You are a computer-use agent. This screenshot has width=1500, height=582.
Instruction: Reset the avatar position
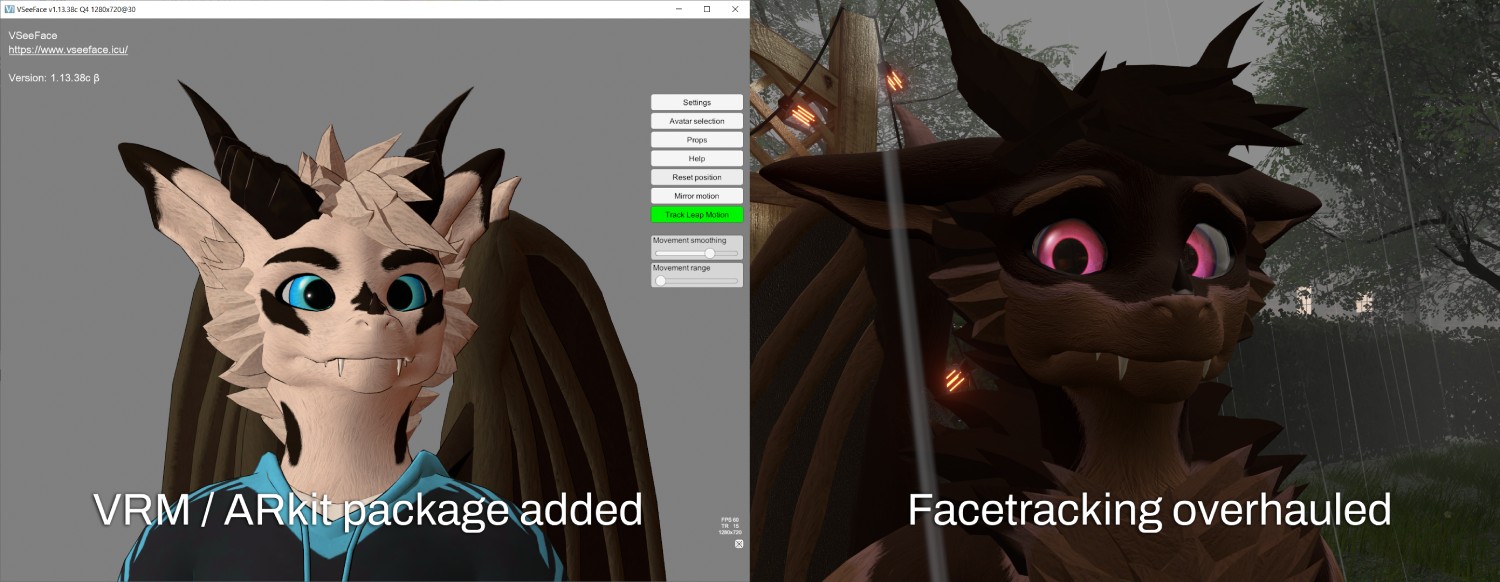point(696,177)
